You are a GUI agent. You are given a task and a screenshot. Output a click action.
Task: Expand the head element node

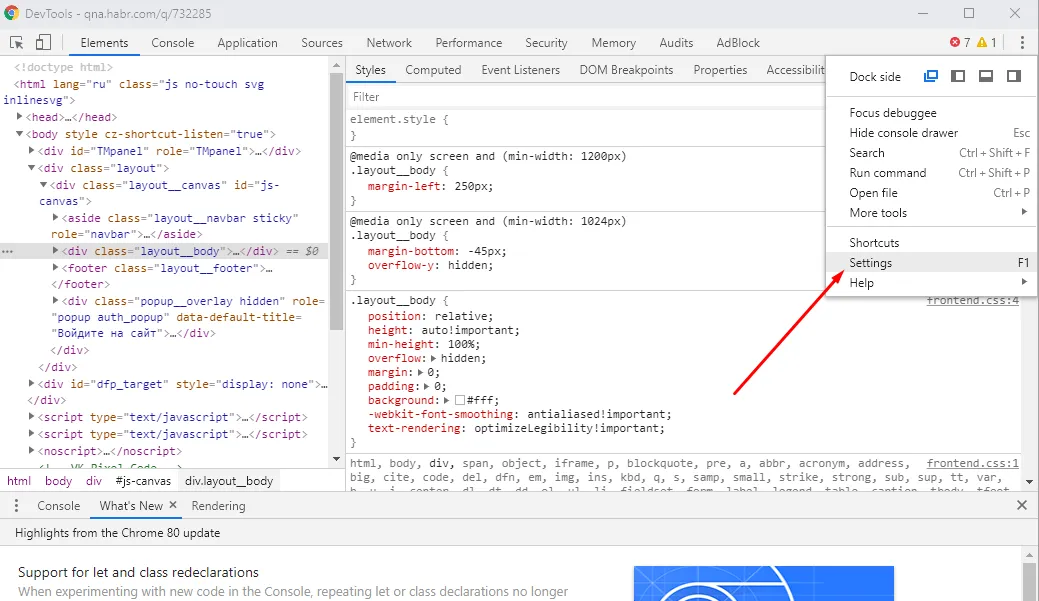(19, 117)
